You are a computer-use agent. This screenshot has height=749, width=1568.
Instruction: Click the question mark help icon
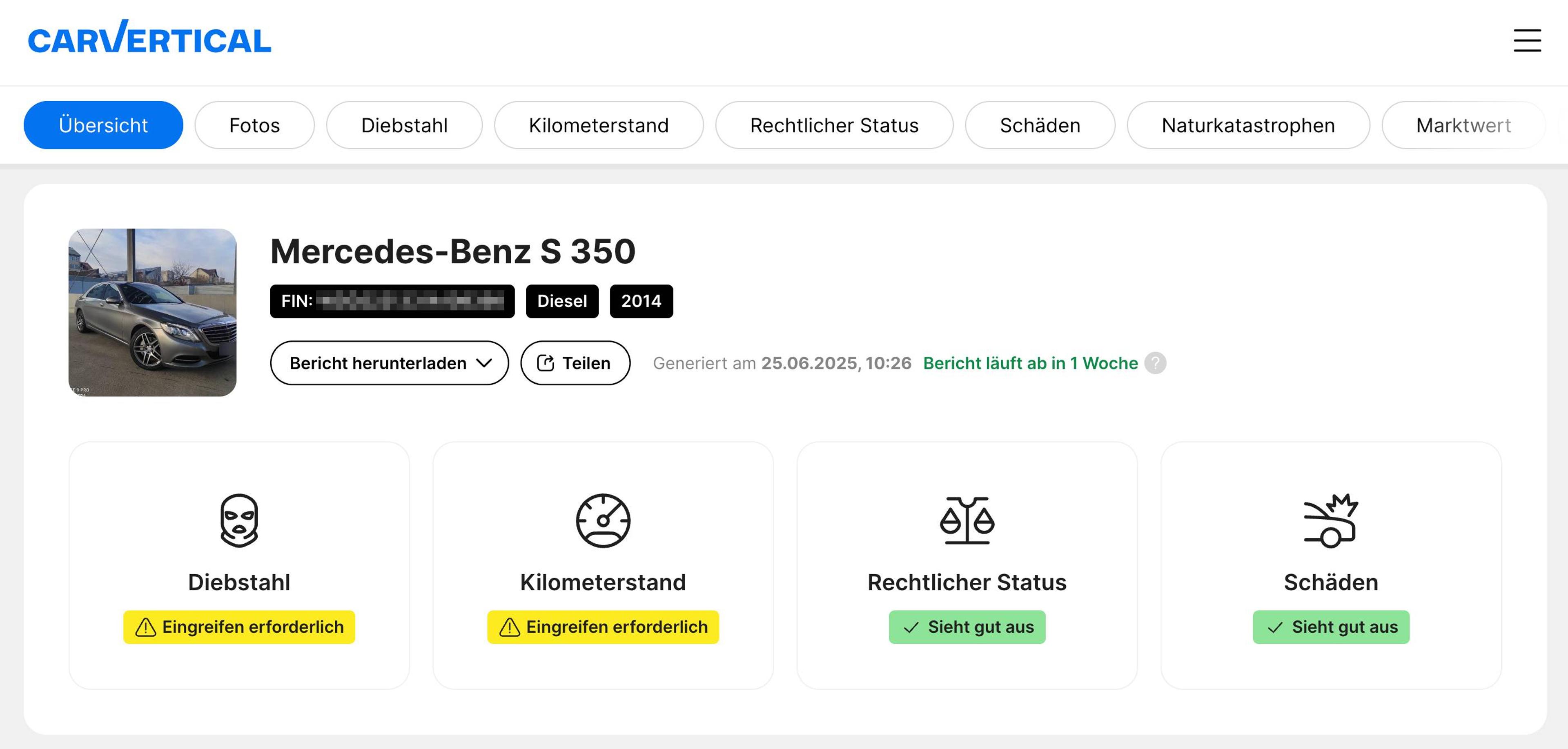[x=1154, y=363]
